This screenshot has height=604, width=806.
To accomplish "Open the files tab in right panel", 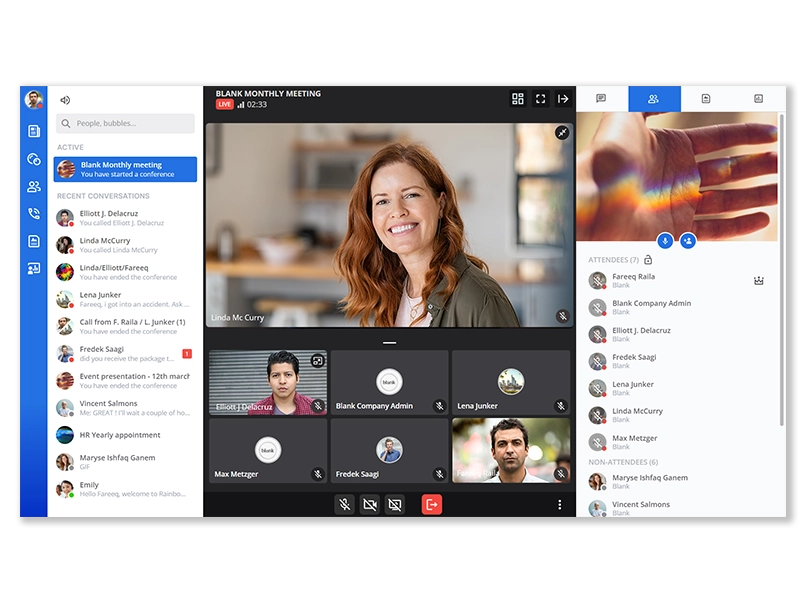I will click(706, 99).
